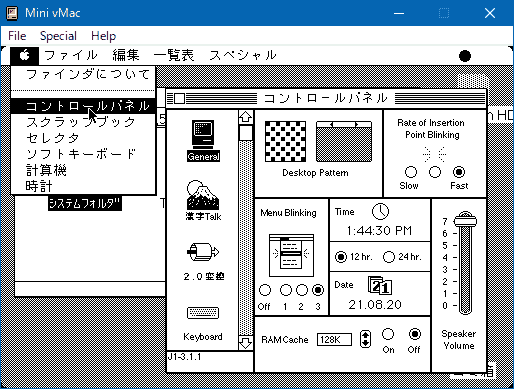Select the 2.0変換 control panel icon

[203, 262]
